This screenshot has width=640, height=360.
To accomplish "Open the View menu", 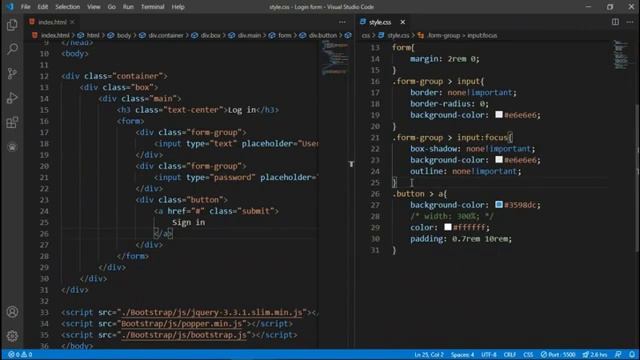I will pyautogui.click(x=93, y=7).
